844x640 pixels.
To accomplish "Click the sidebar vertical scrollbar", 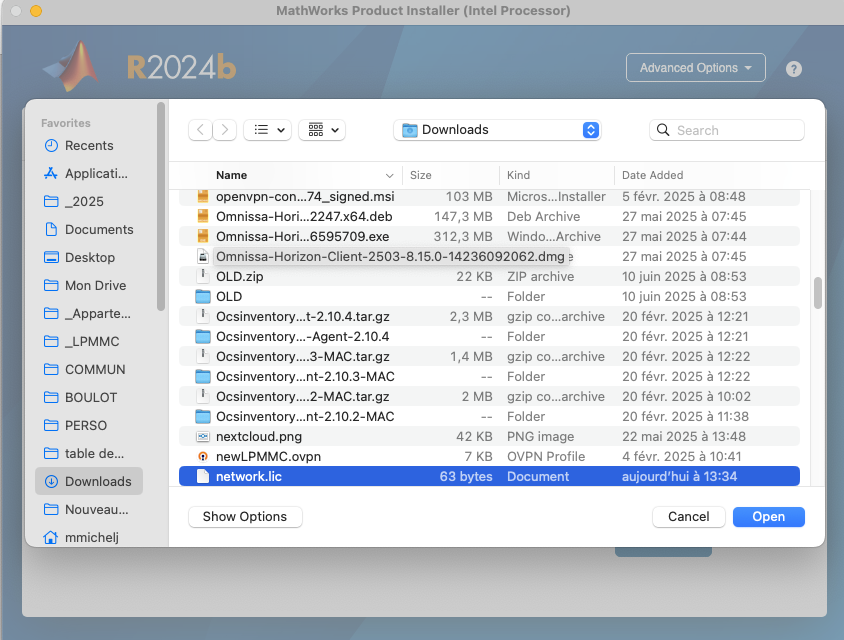I will 160,207.
